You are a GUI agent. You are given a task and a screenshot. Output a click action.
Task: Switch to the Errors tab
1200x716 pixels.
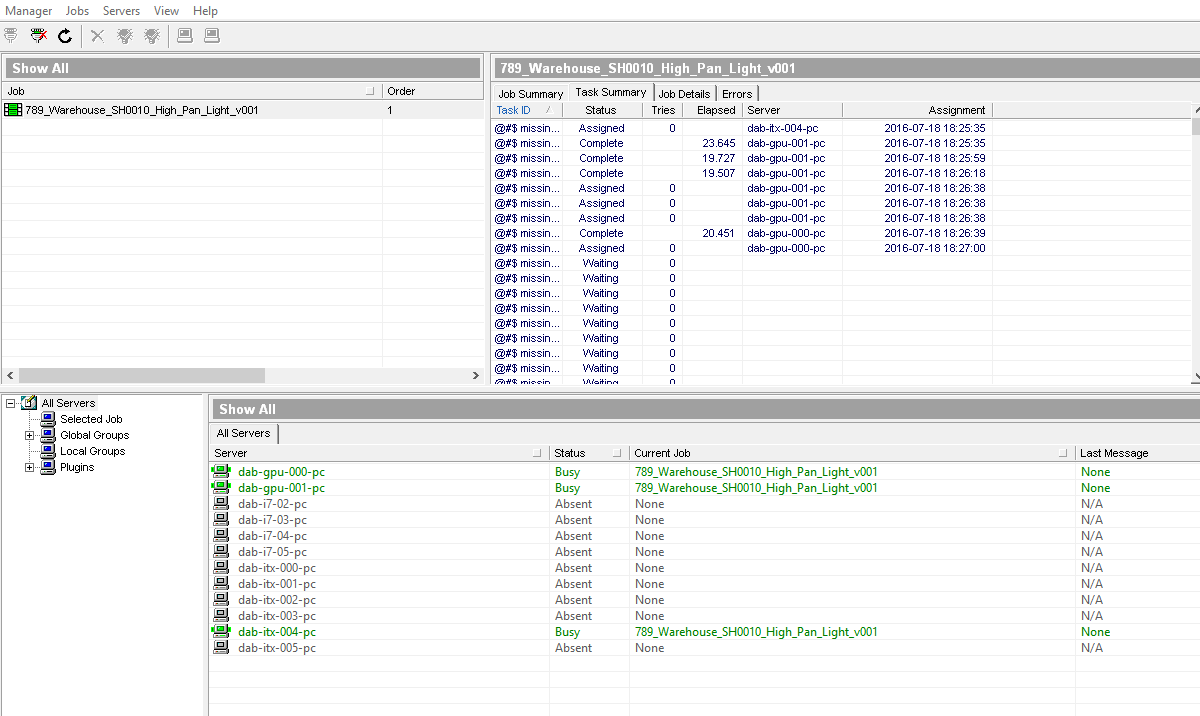737,94
